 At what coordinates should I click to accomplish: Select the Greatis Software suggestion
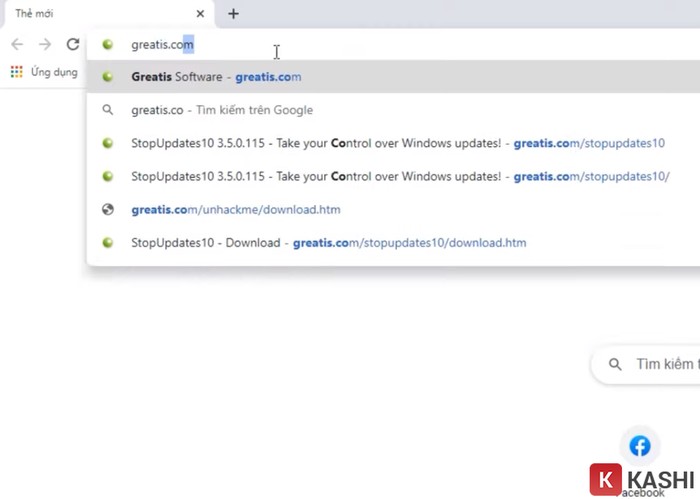[216, 77]
